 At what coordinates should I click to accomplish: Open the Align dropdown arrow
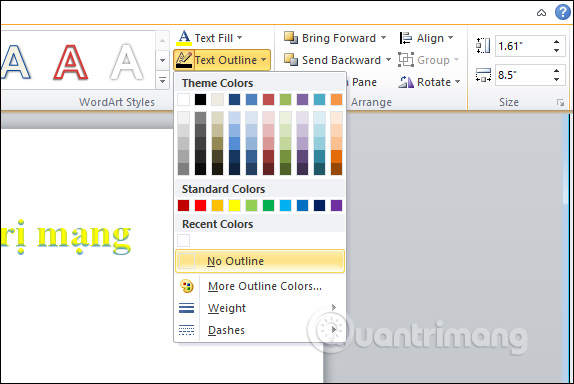[x=451, y=38]
